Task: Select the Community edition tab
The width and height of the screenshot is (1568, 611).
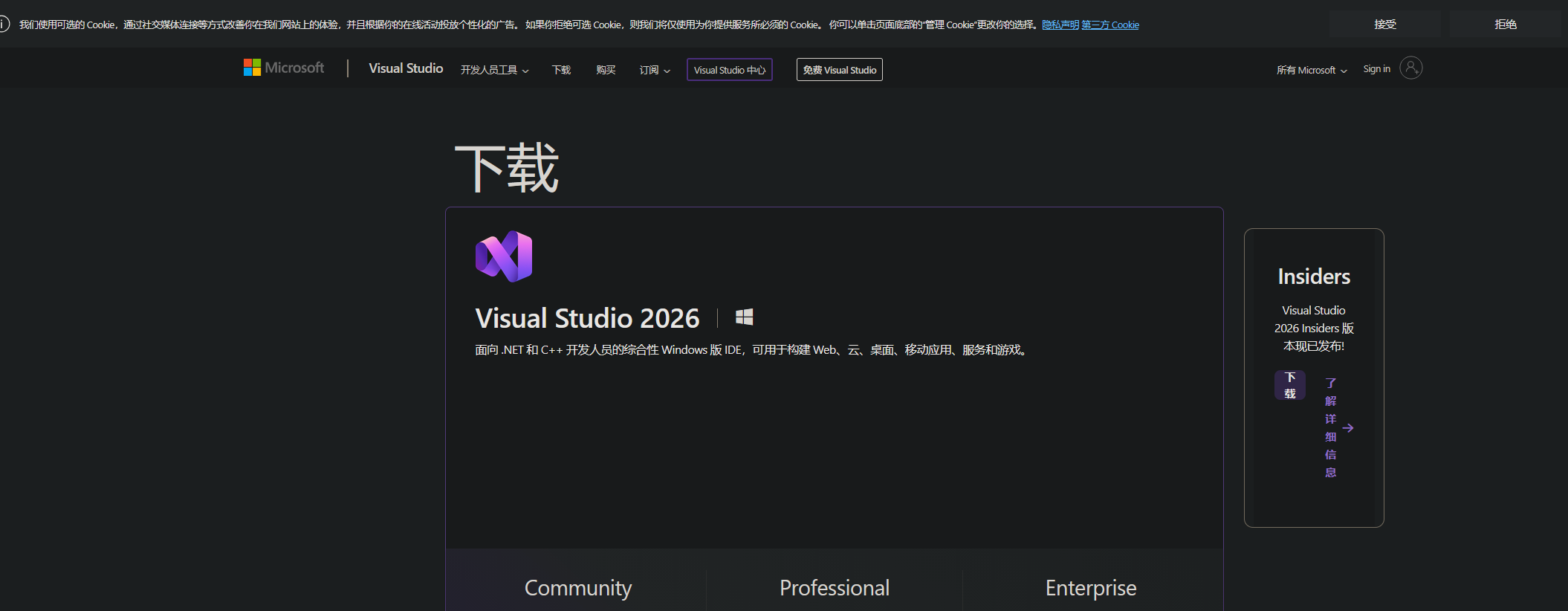Action: (x=578, y=587)
